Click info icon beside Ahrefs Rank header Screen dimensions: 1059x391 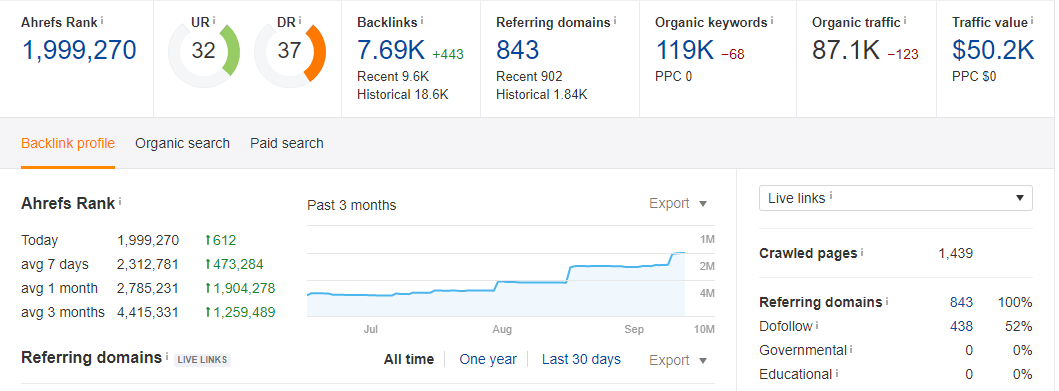pyautogui.click(x=102, y=20)
